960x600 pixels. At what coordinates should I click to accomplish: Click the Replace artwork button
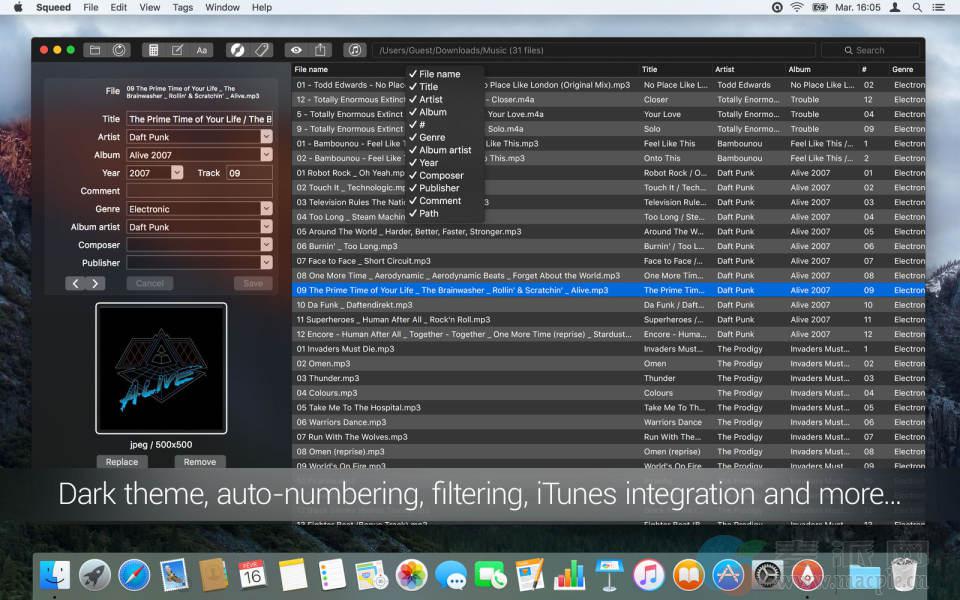tap(122, 462)
